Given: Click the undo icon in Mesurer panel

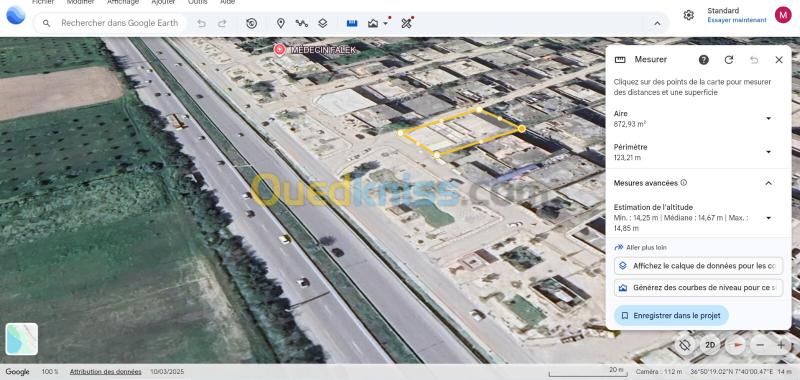Looking at the screenshot, I should coord(754,60).
